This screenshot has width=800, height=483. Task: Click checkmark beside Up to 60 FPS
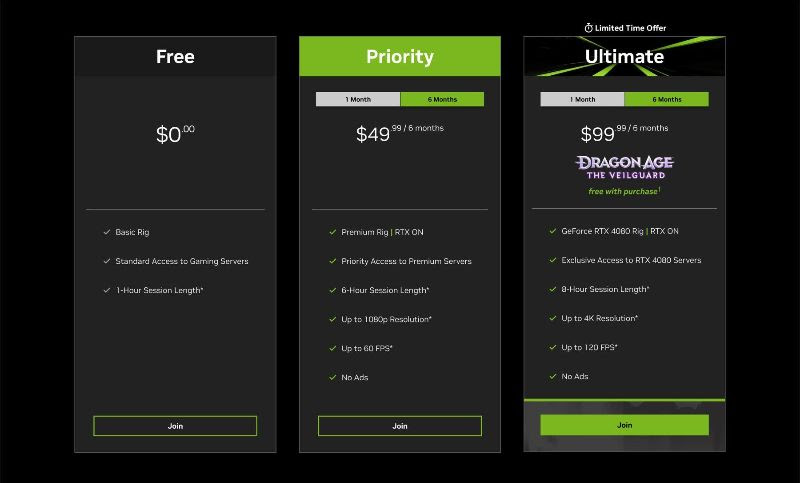[x=333, y=348]
